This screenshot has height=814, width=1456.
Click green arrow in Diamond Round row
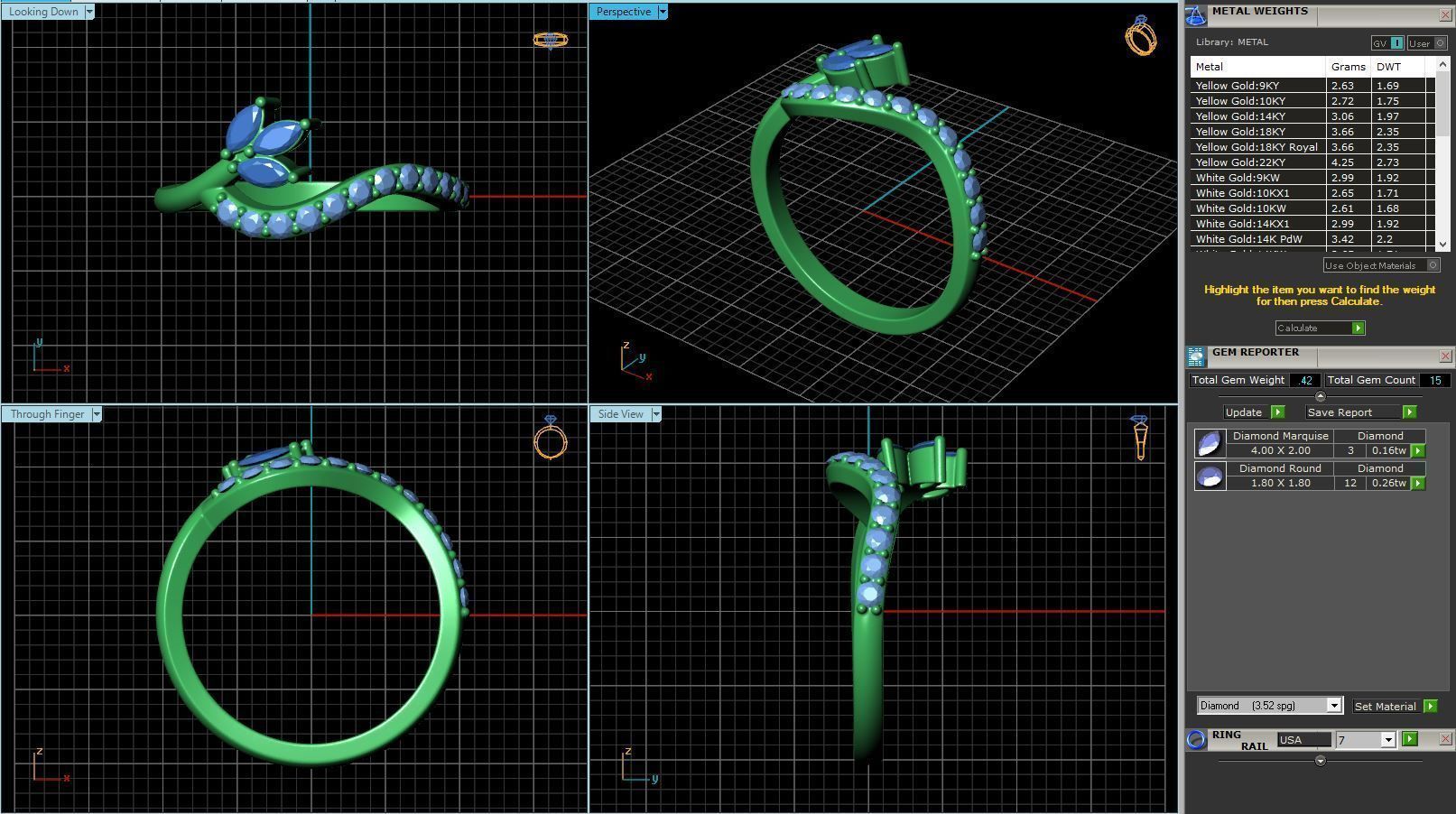(1418, 483)
